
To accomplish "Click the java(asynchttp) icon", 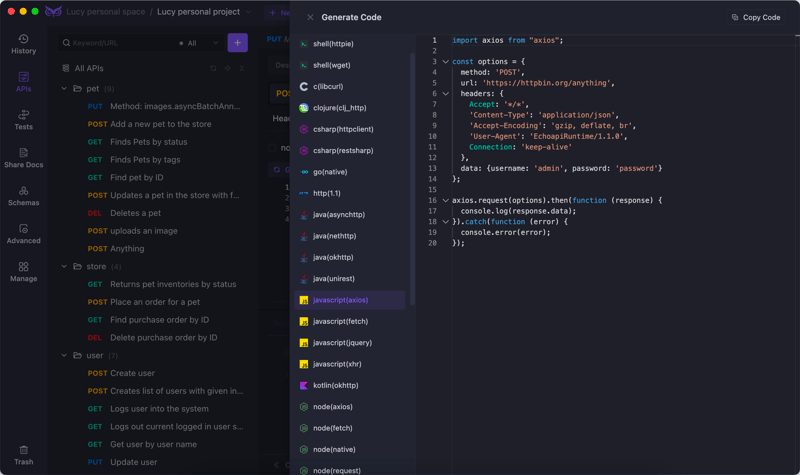I will pyautogui.click(x=304, y=215).
